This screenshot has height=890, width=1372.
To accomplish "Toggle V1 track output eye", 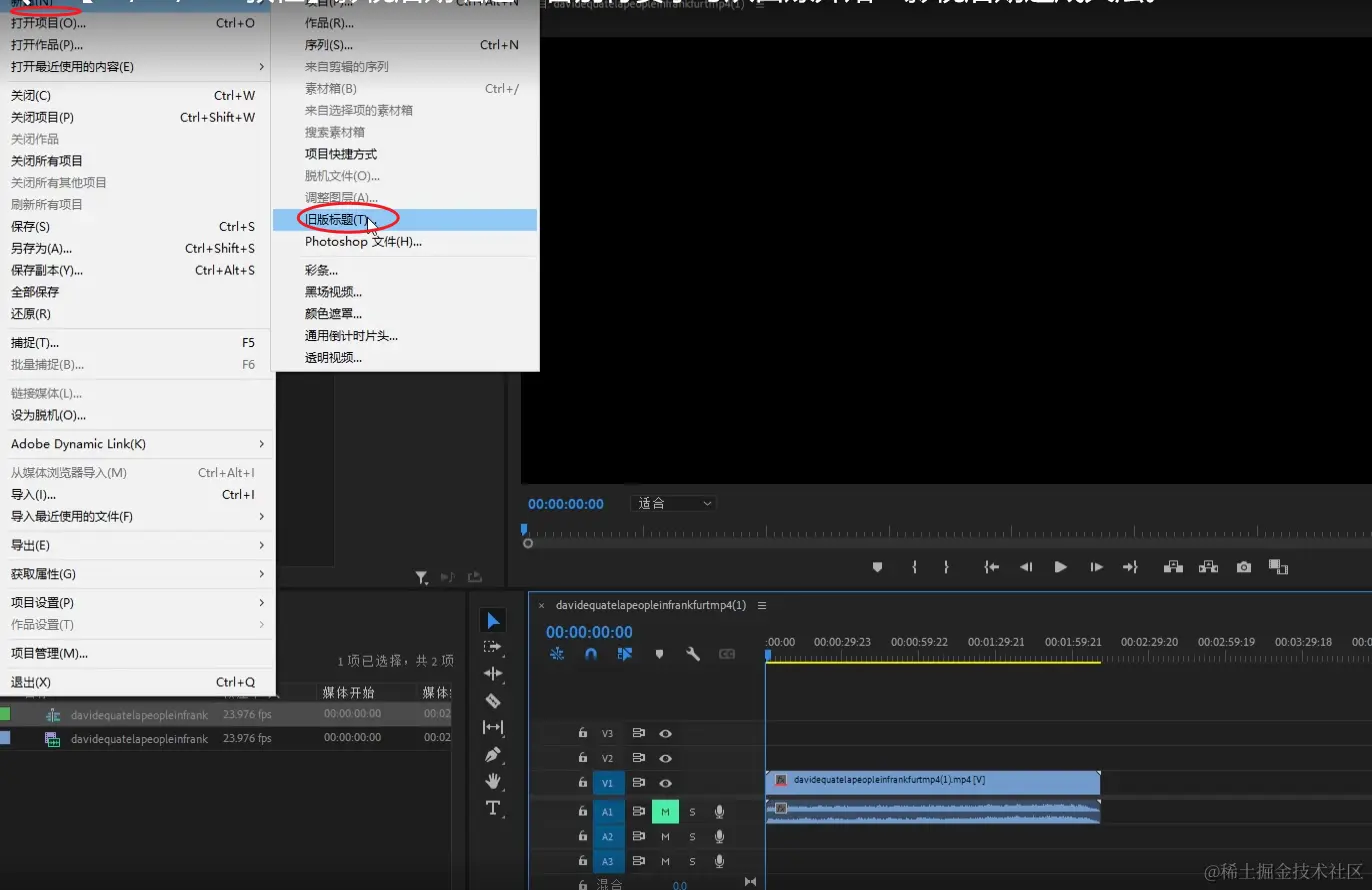I will (x=665, y=783).
